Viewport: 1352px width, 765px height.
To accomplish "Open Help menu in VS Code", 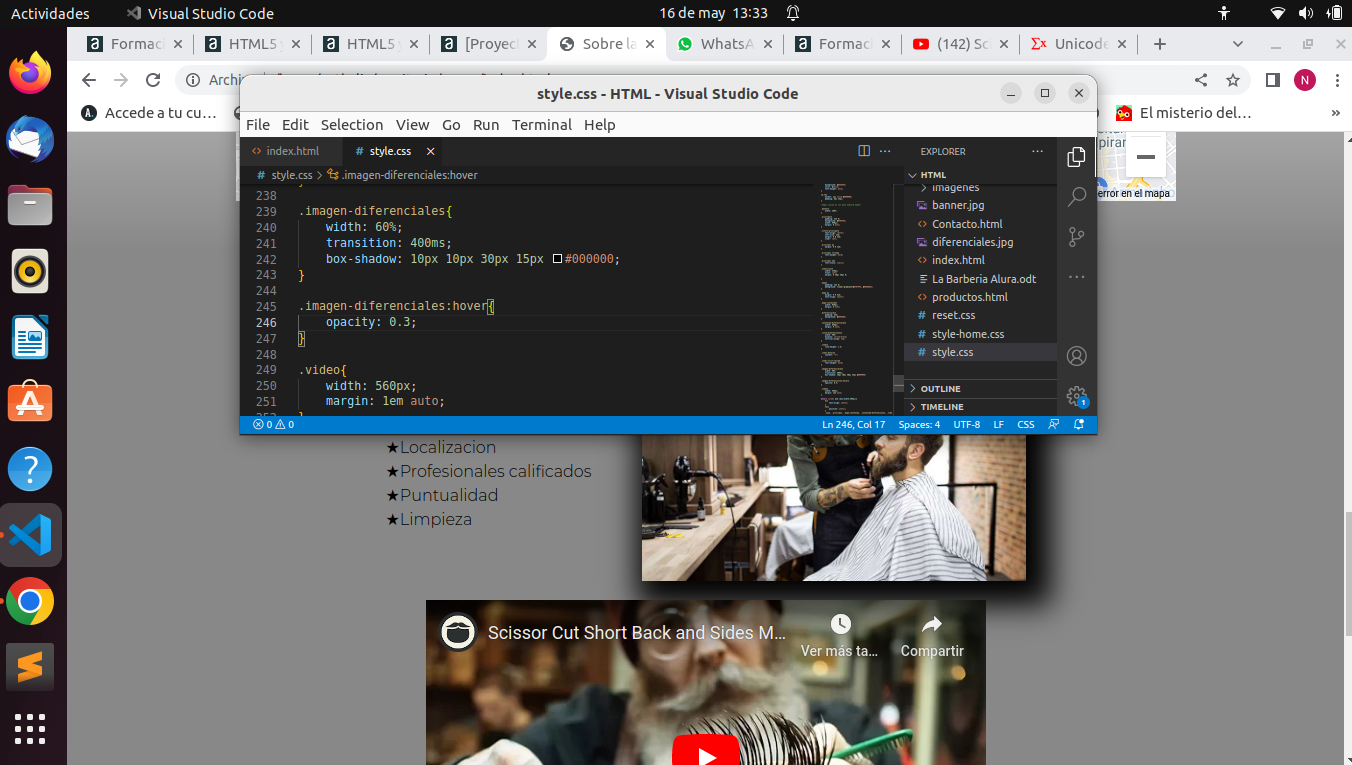I will pos(600,125).
